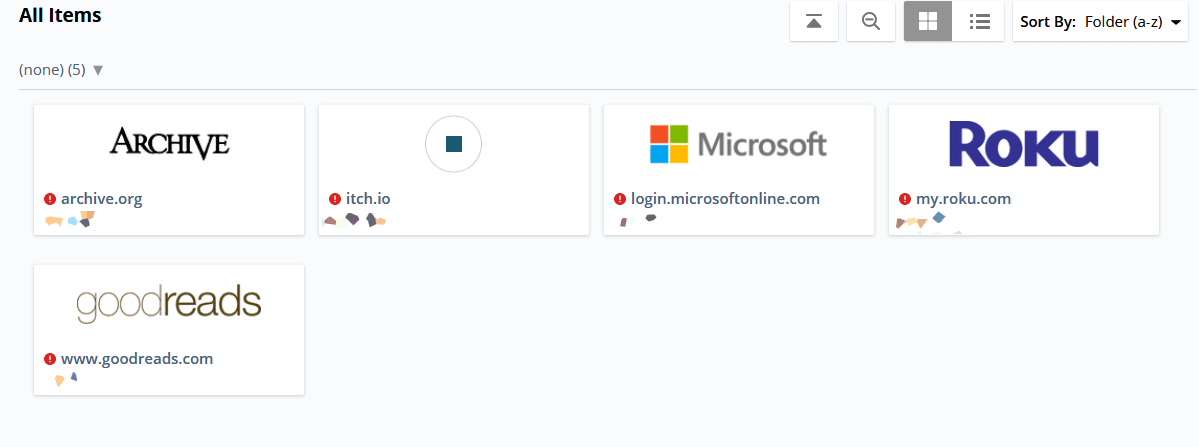1199x447 pixels.
Task: Open the goodreads logo card
Action: (169, 303)
